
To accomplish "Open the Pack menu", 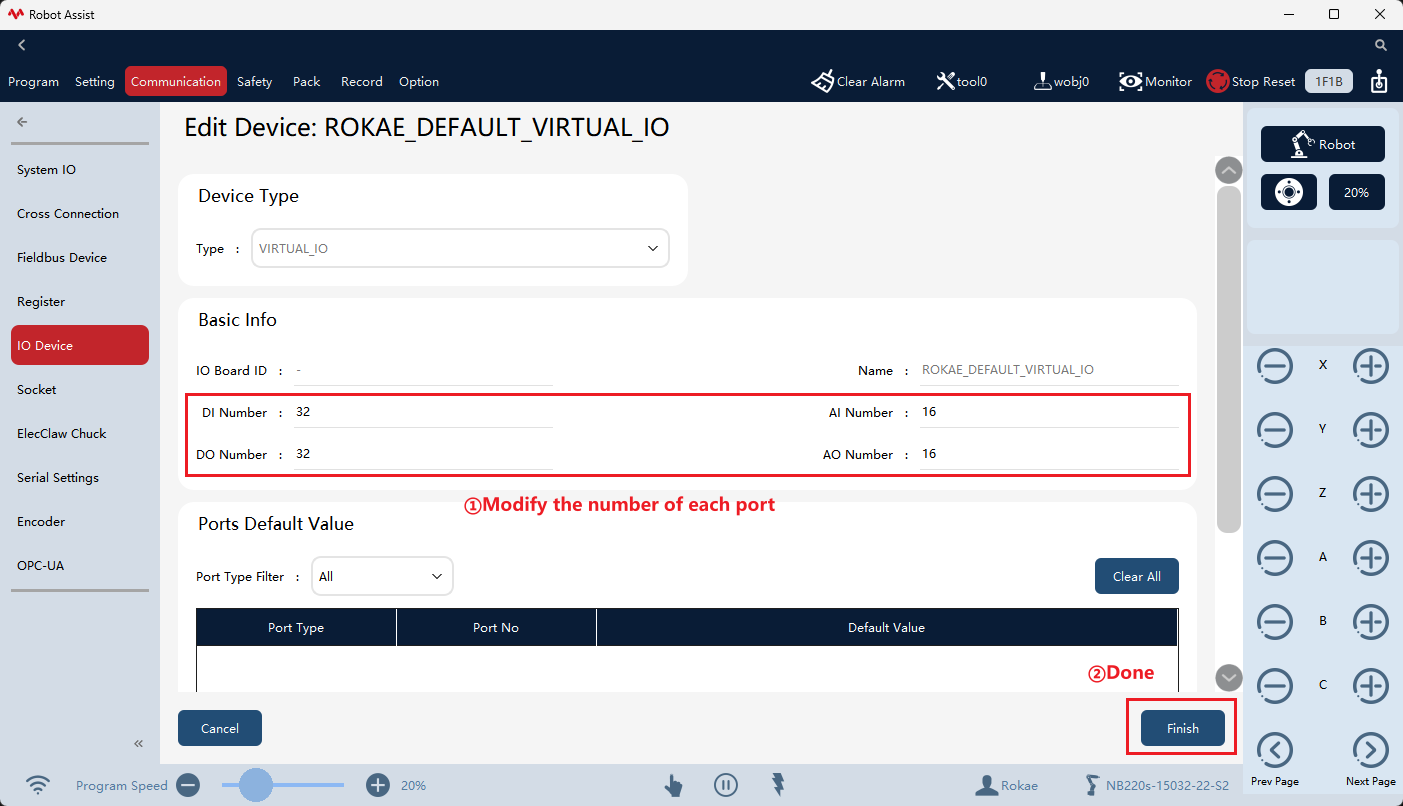I will (x=306, y=82).
